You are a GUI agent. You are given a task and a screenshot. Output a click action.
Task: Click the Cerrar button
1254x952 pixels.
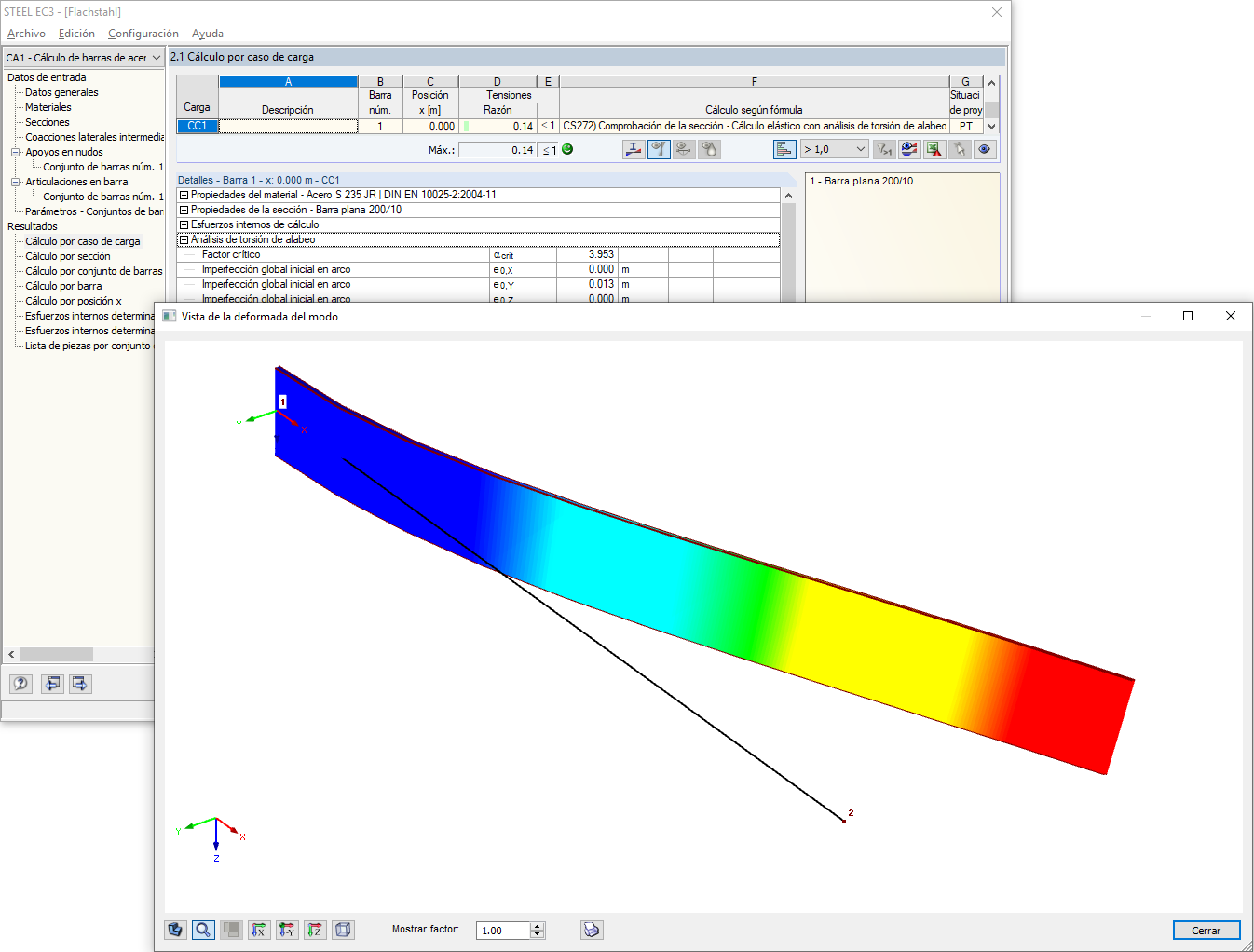[1206, 930]
